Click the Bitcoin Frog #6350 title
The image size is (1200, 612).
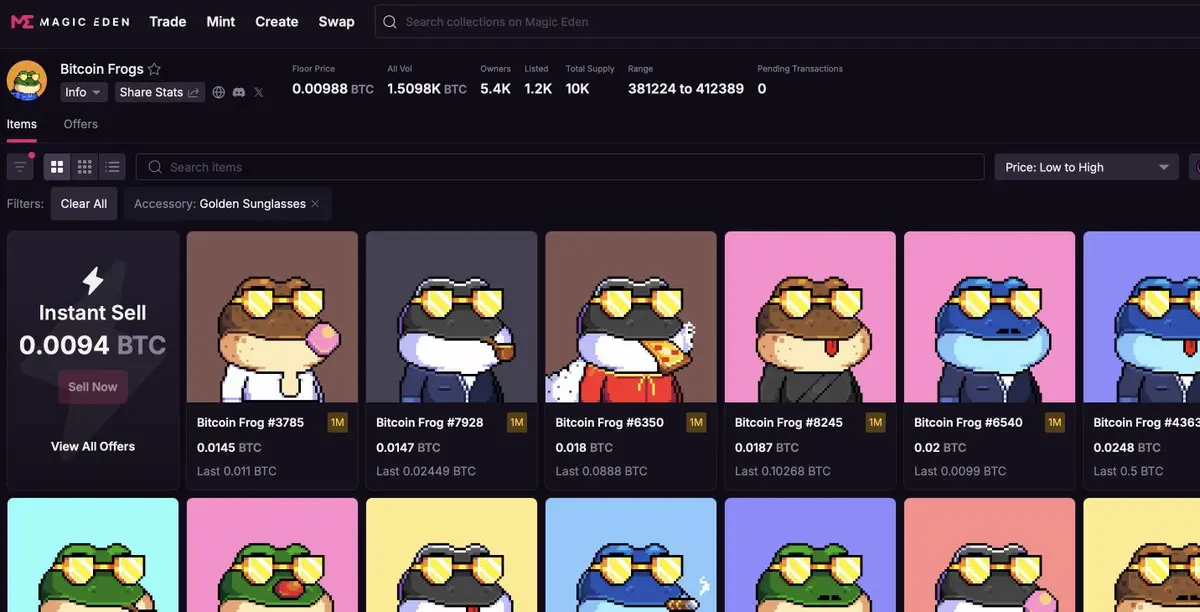tap(609, 423)
